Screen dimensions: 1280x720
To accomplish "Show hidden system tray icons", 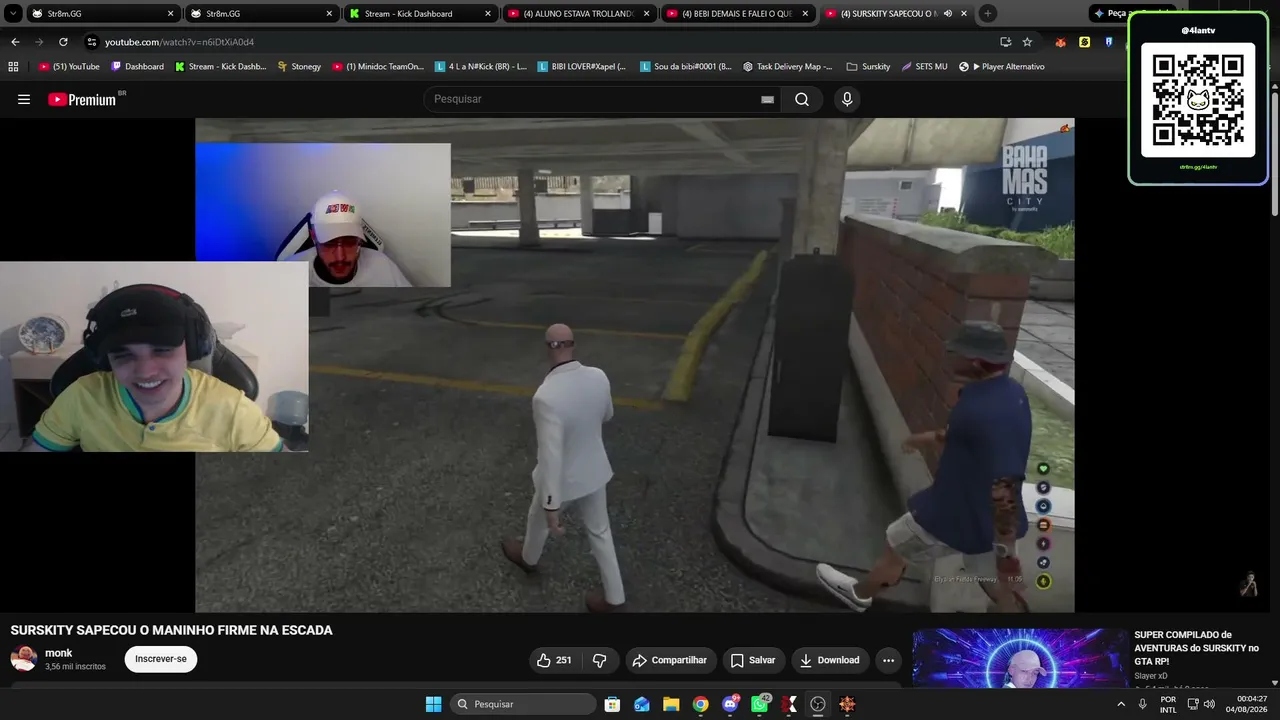I will point(1121,704).
